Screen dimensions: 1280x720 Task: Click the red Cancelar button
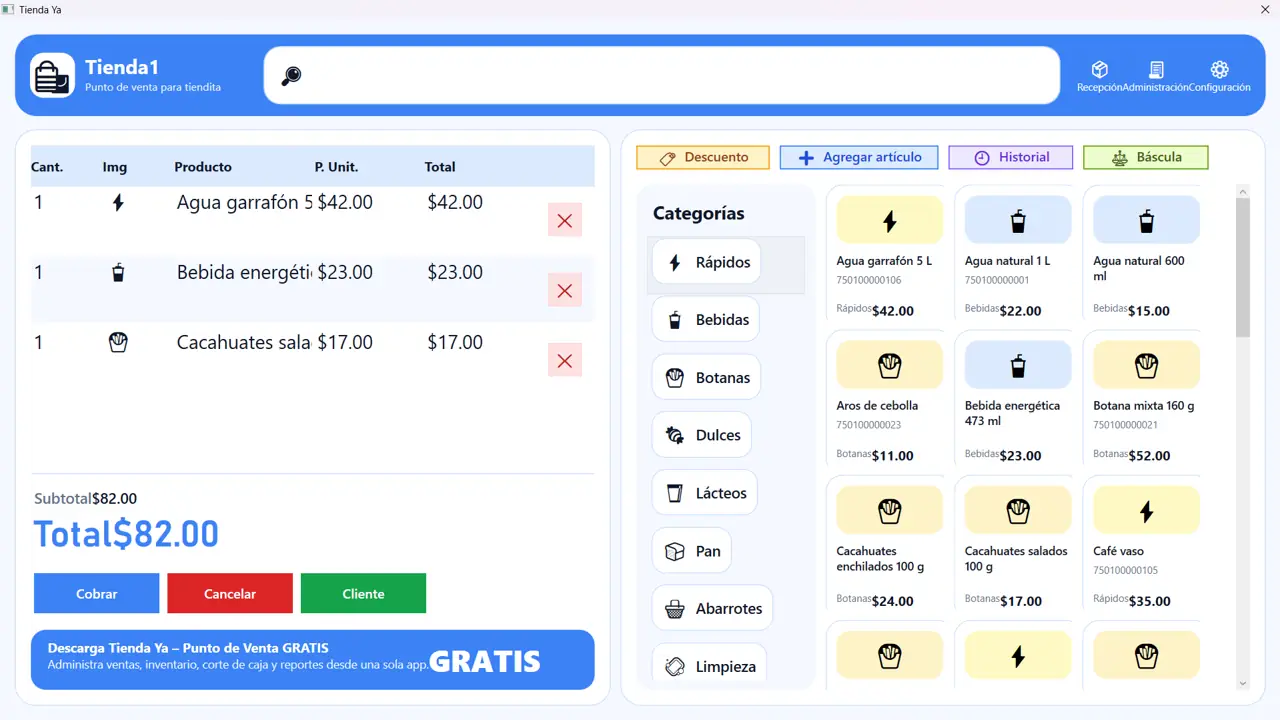click(x=230, y=593)
